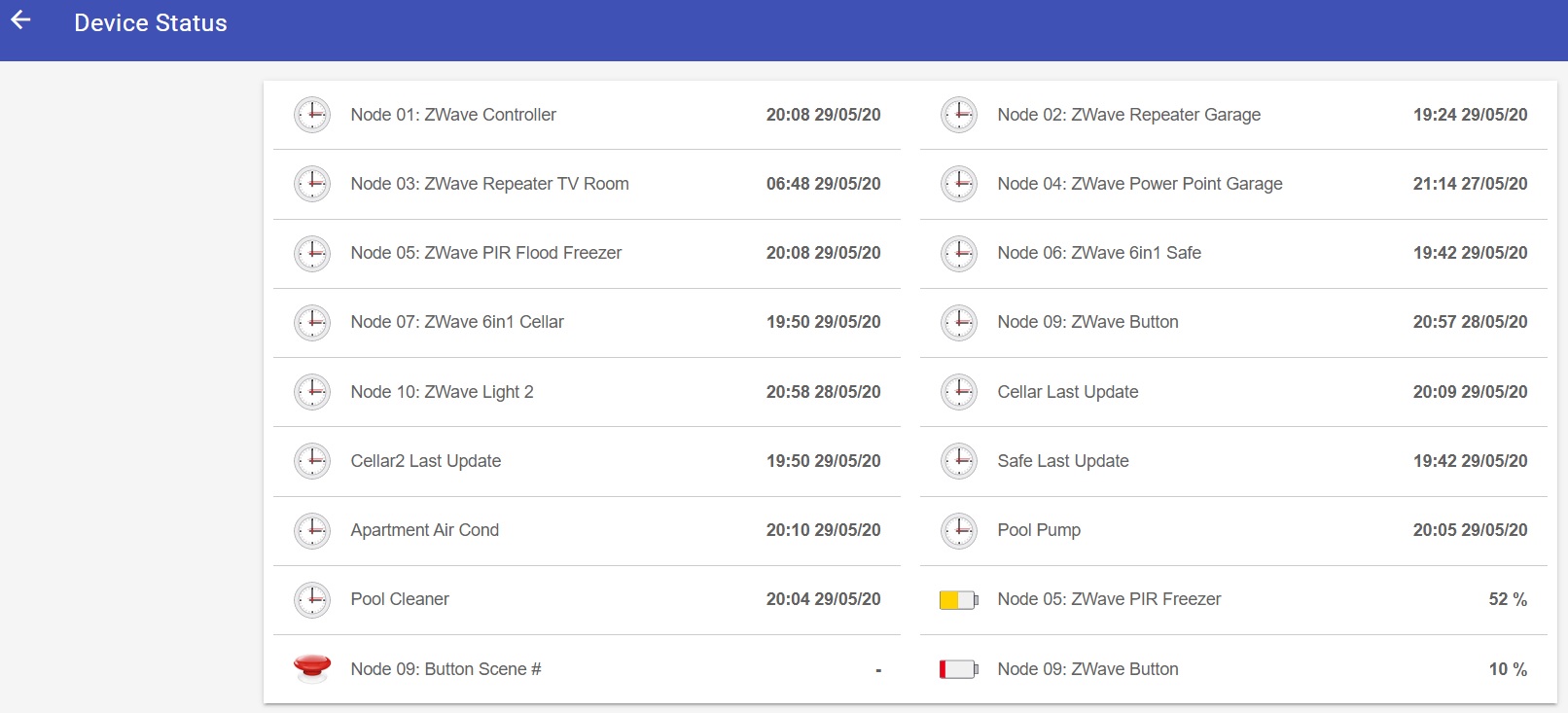This screenshot has width=1568, height=713.
Task: Click clock icon beside Node 09 ZWave Button timestamp
Action: 959,322
